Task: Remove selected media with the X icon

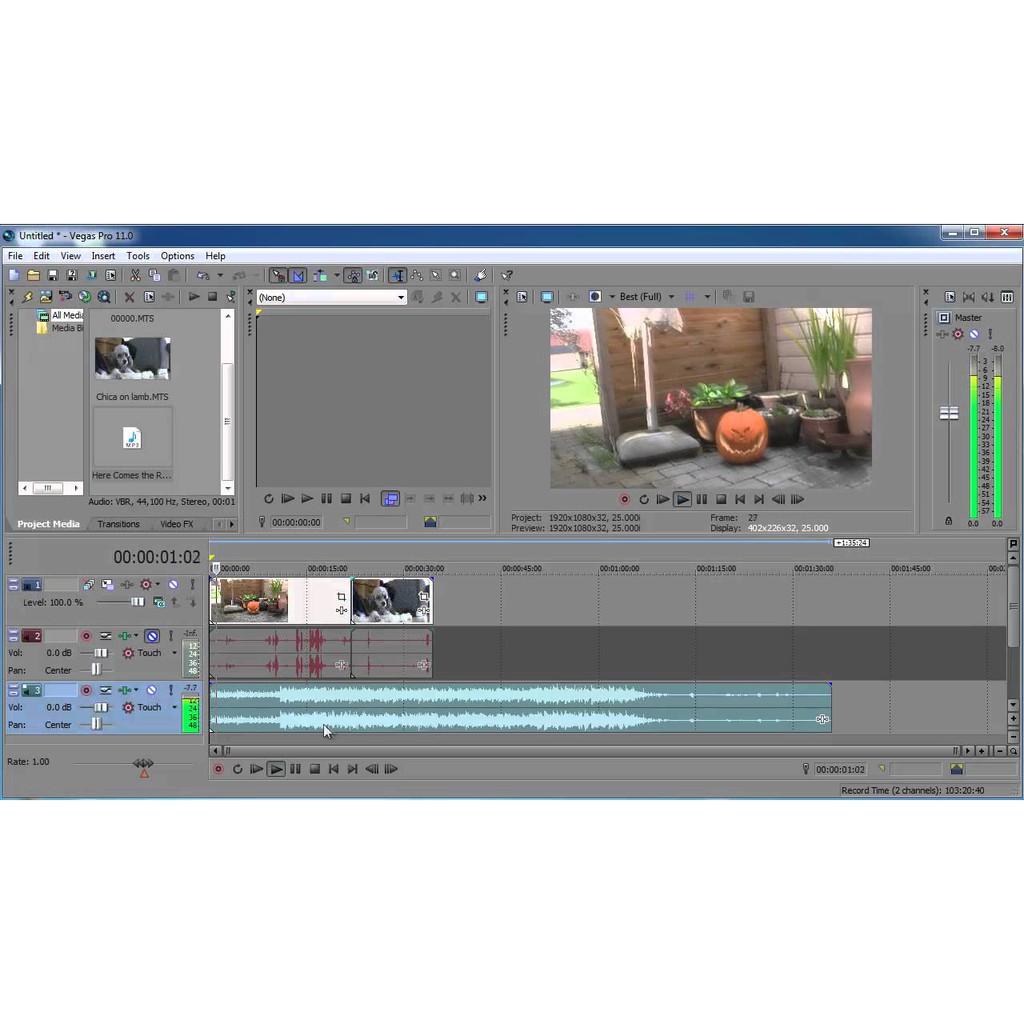Action: click(129, 297)
